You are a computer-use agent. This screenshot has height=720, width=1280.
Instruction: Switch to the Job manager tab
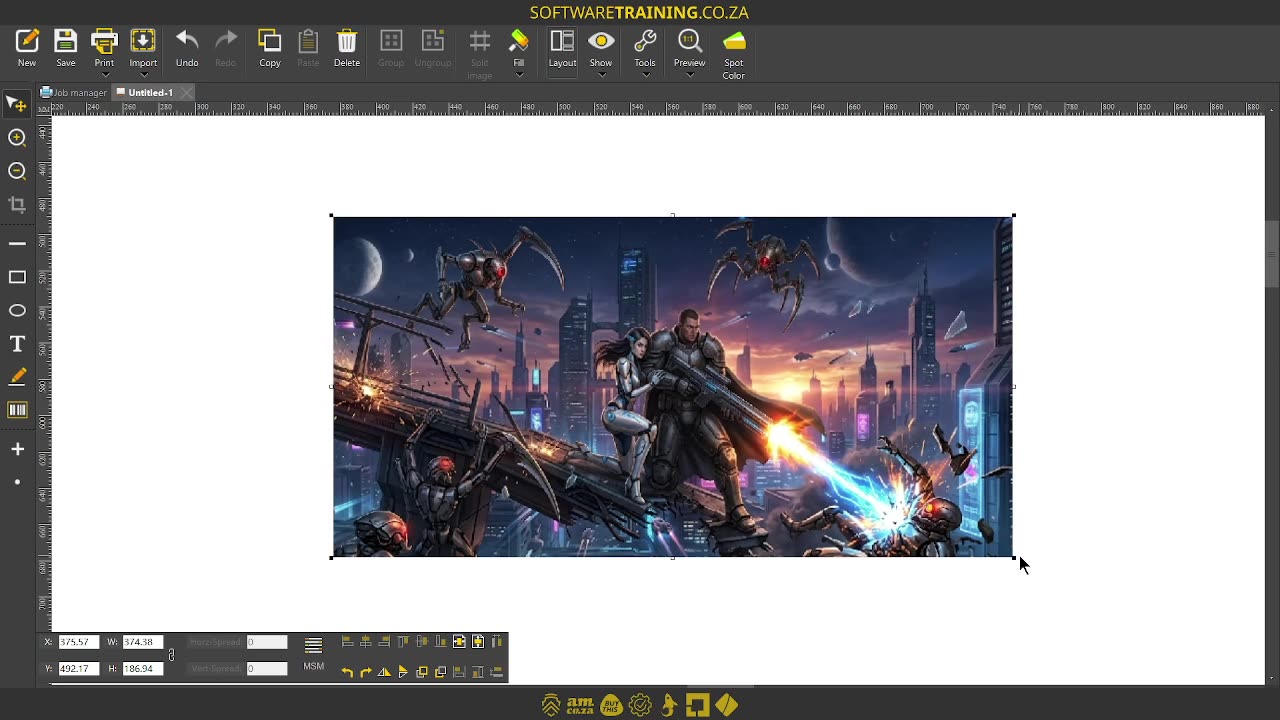[x=73, y=92]
